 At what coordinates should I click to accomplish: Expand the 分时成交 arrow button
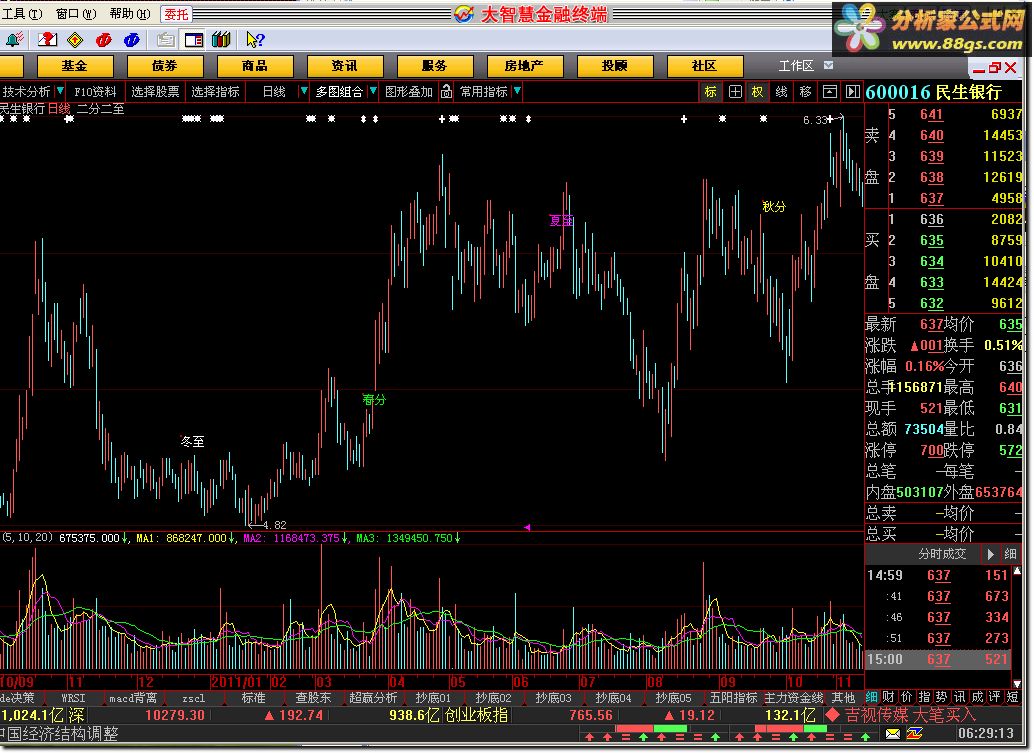(x=990, y=554)
